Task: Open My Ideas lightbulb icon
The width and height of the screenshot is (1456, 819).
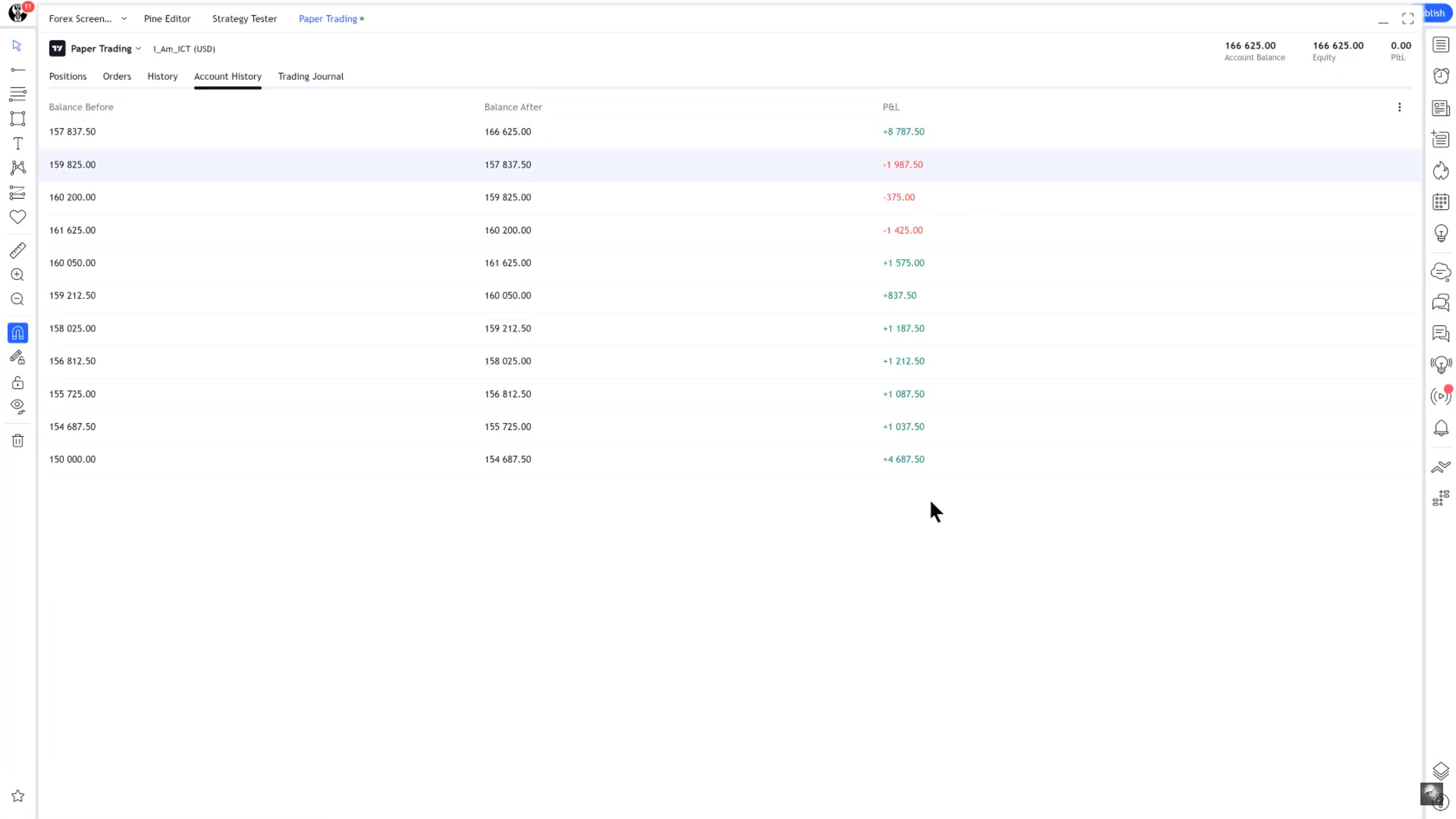Action: pos(1441,234)
